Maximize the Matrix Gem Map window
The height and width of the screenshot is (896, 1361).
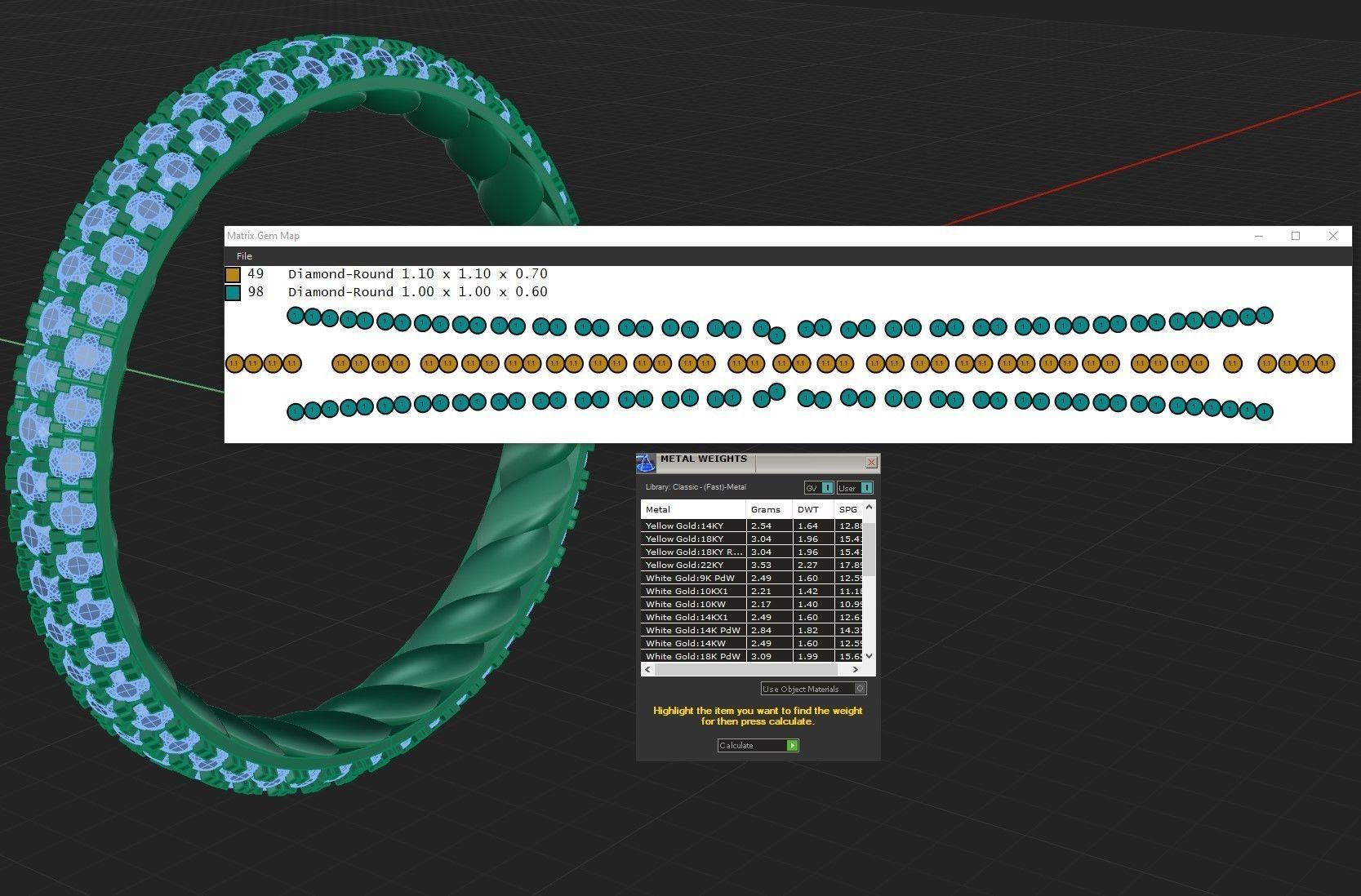(x=1296, y=236)
